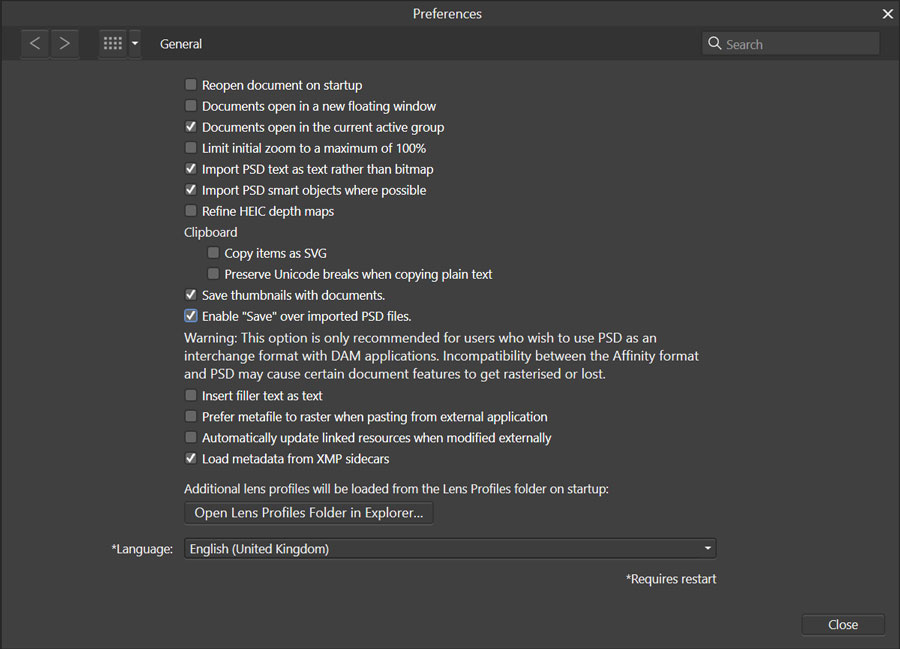The width and height of the screenshot is (900, 649).
Task: Click the *Requires restart note
Action: point(671,579)
